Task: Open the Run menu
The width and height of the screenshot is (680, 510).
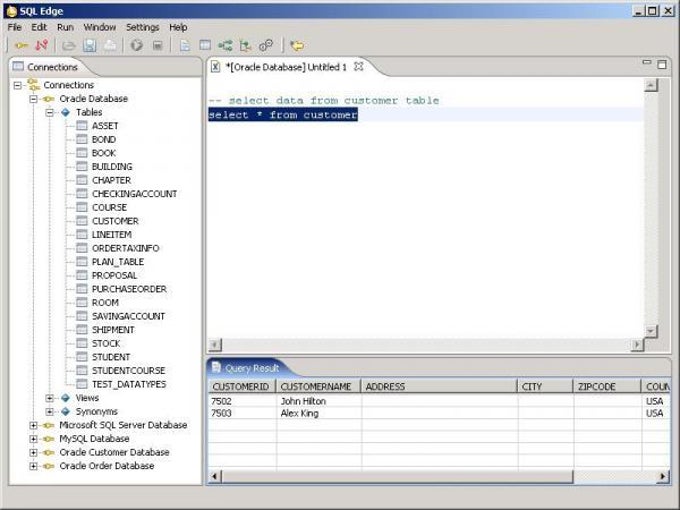Action: pyautogui.click(x=65, y=27)
